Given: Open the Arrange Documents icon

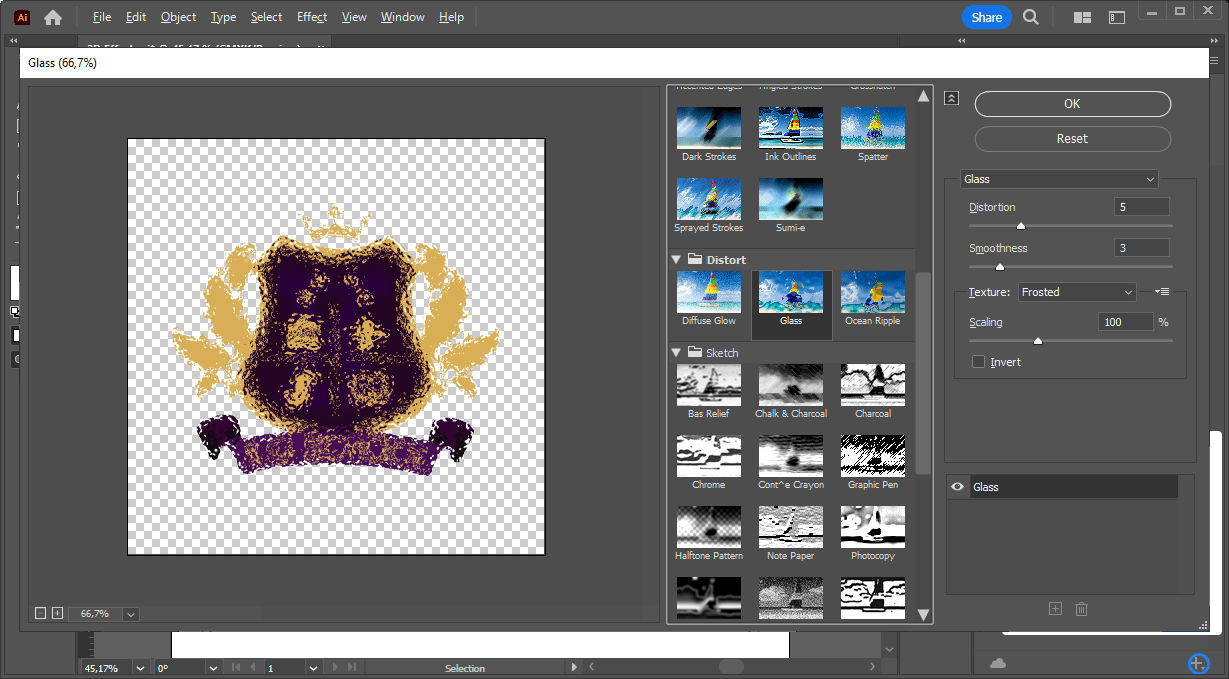Looking at the screenshot, I should point(1082,17).
